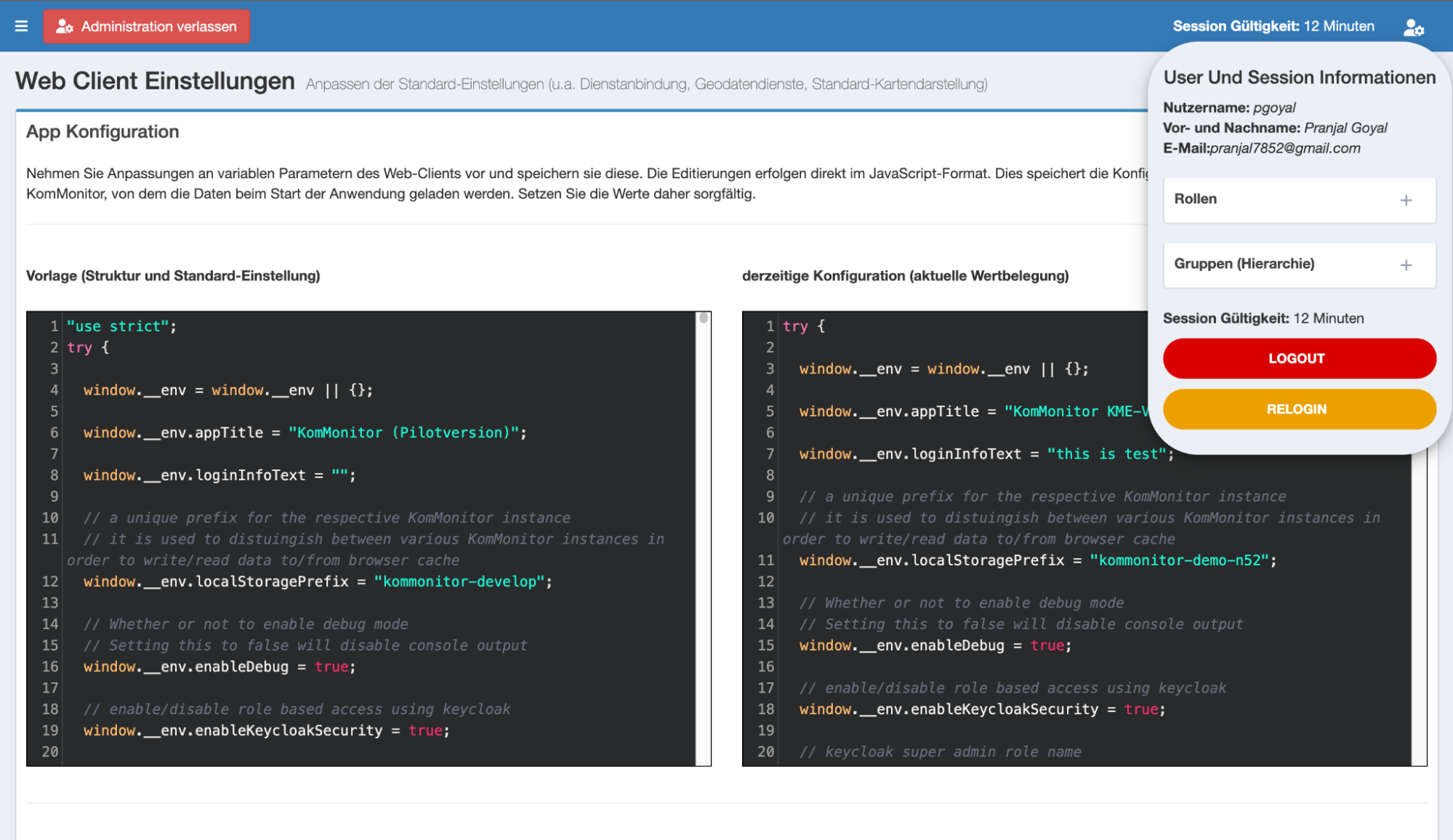Click empty loginInfoText line in Vorlage editor

(x=220, y=475)
